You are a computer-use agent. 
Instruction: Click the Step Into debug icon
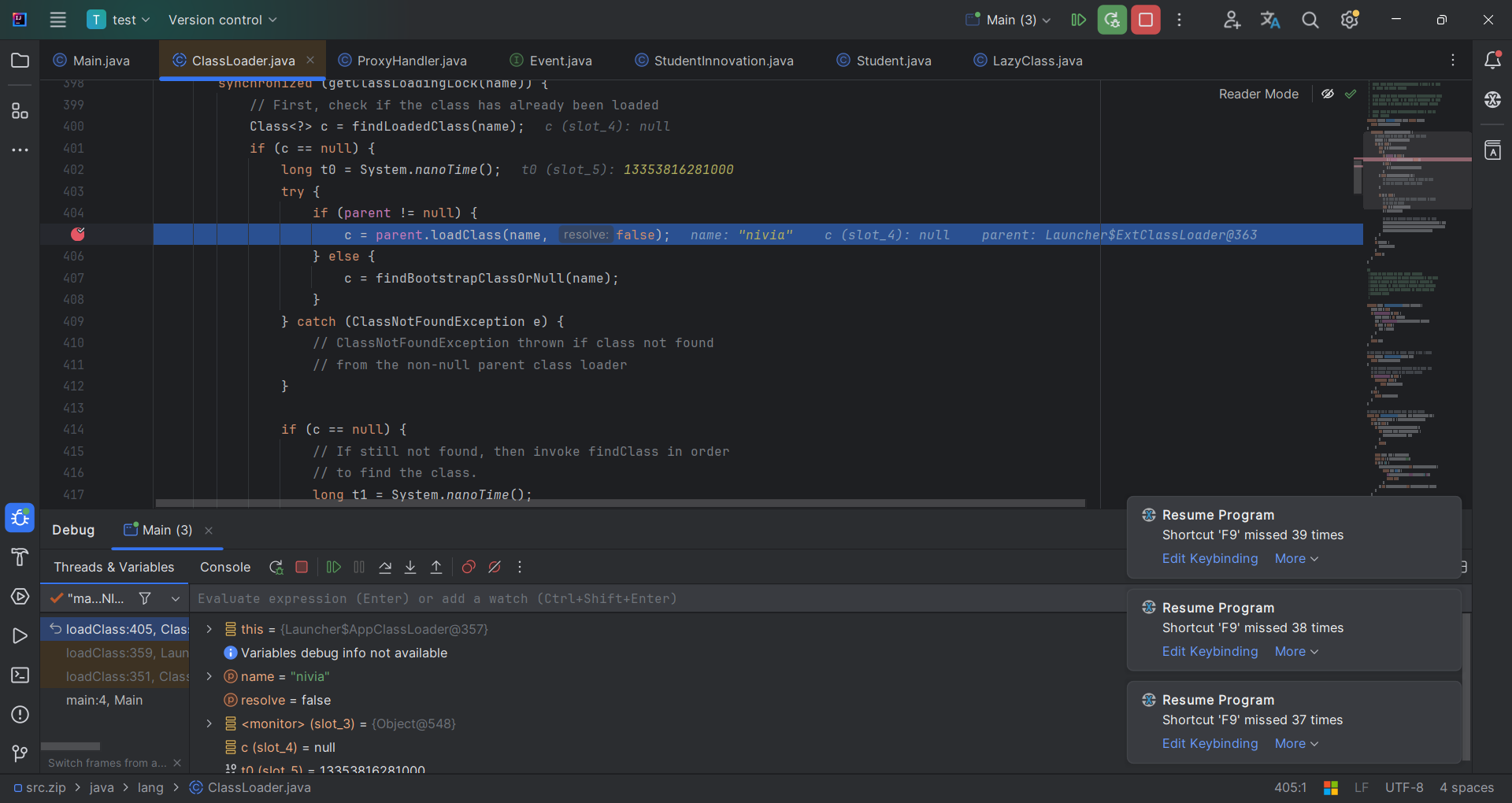(x=410, y=567)
